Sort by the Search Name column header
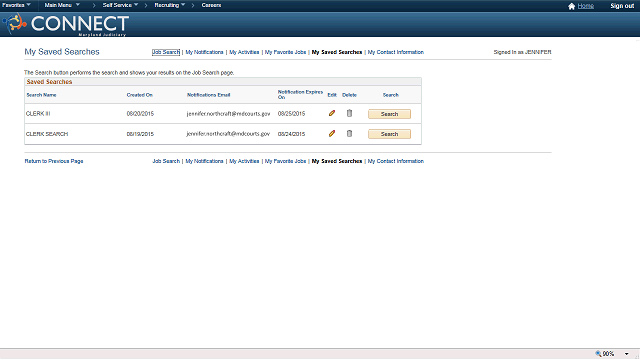640x360 pixels. click(41, 95)
